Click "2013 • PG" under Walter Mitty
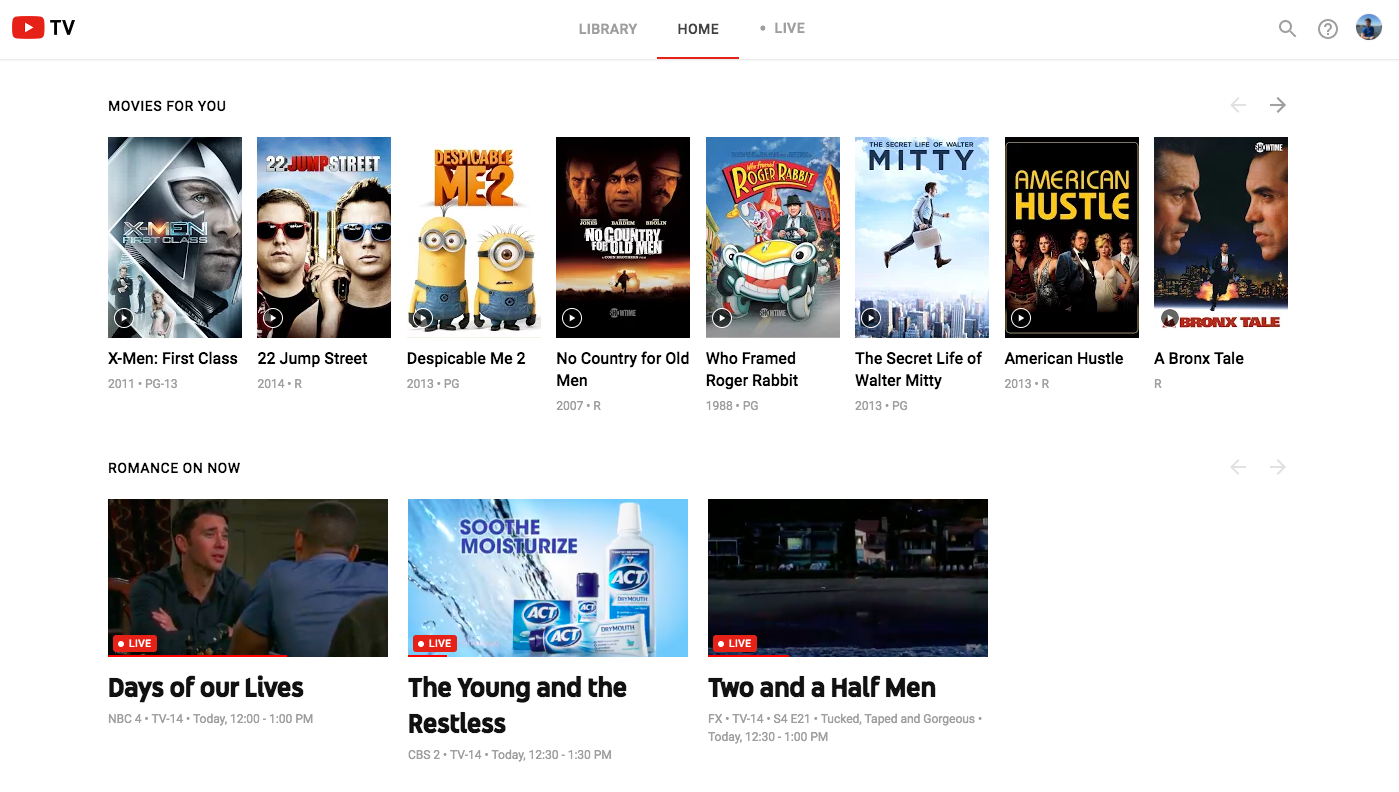Viewport: 1399px width, 792px height. click(881, 405)
